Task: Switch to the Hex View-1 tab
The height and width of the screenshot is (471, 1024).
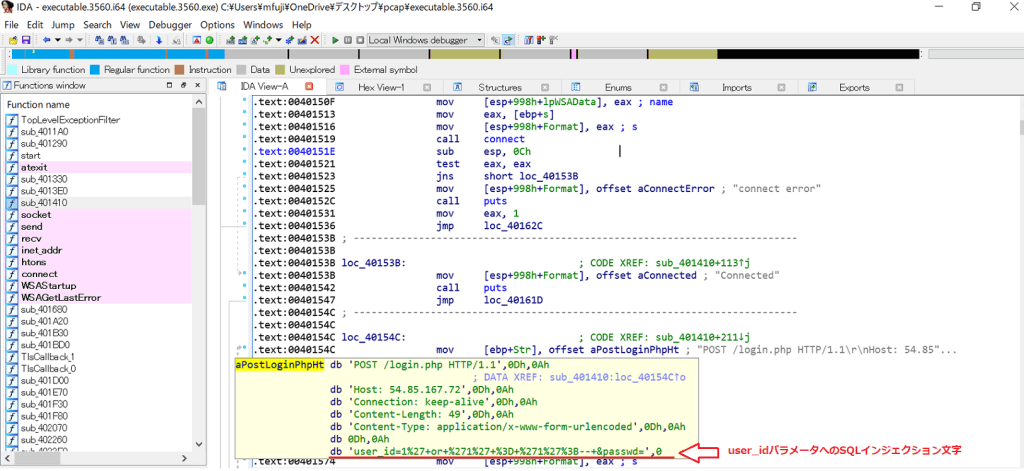Action: pos(380,88)
